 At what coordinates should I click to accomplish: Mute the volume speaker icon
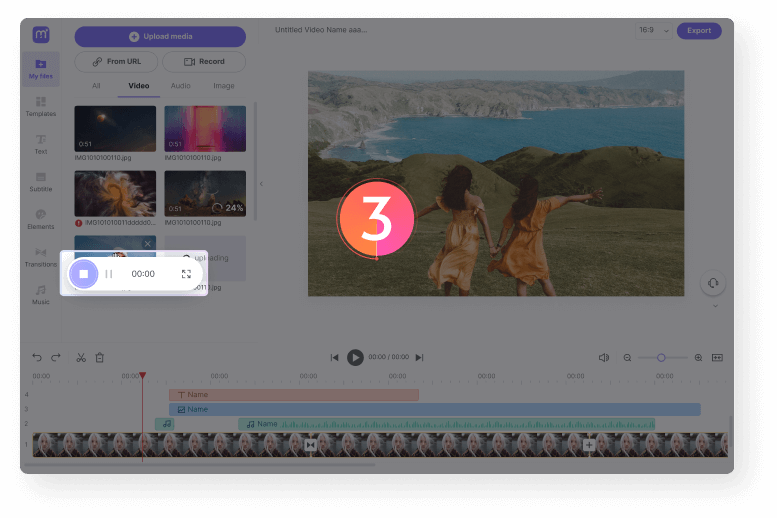tap(604, 357)
